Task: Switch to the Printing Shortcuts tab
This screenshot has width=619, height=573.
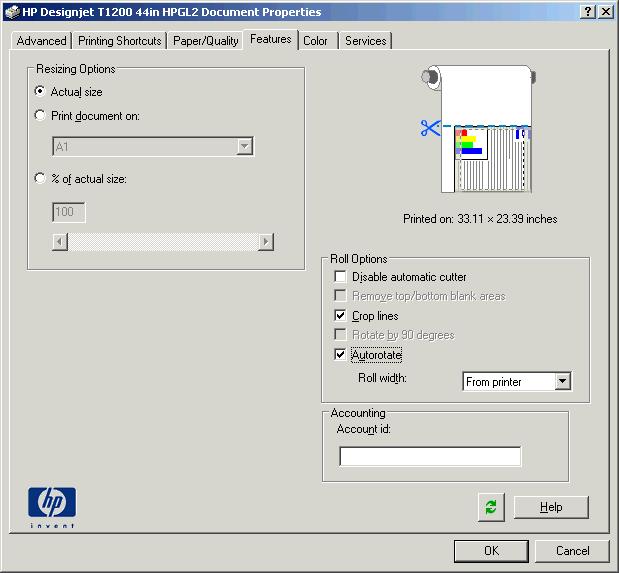Action: [x=120, y=41]
